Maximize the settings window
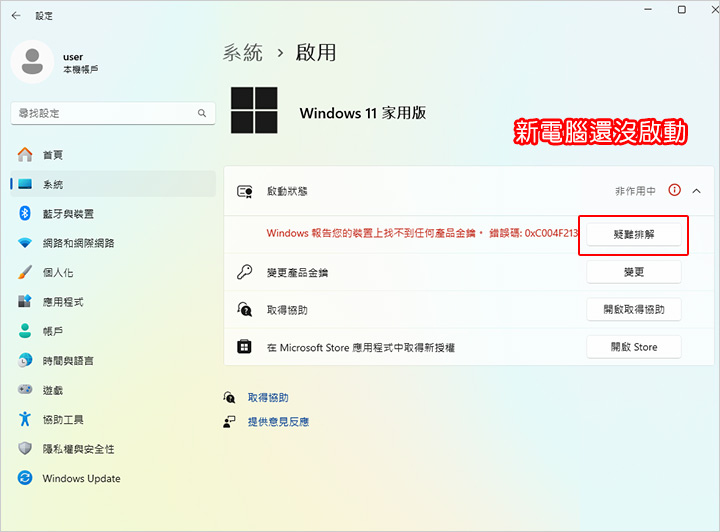Image resolution: width=720 pixels, height=532 pixels. coord(681,10)
